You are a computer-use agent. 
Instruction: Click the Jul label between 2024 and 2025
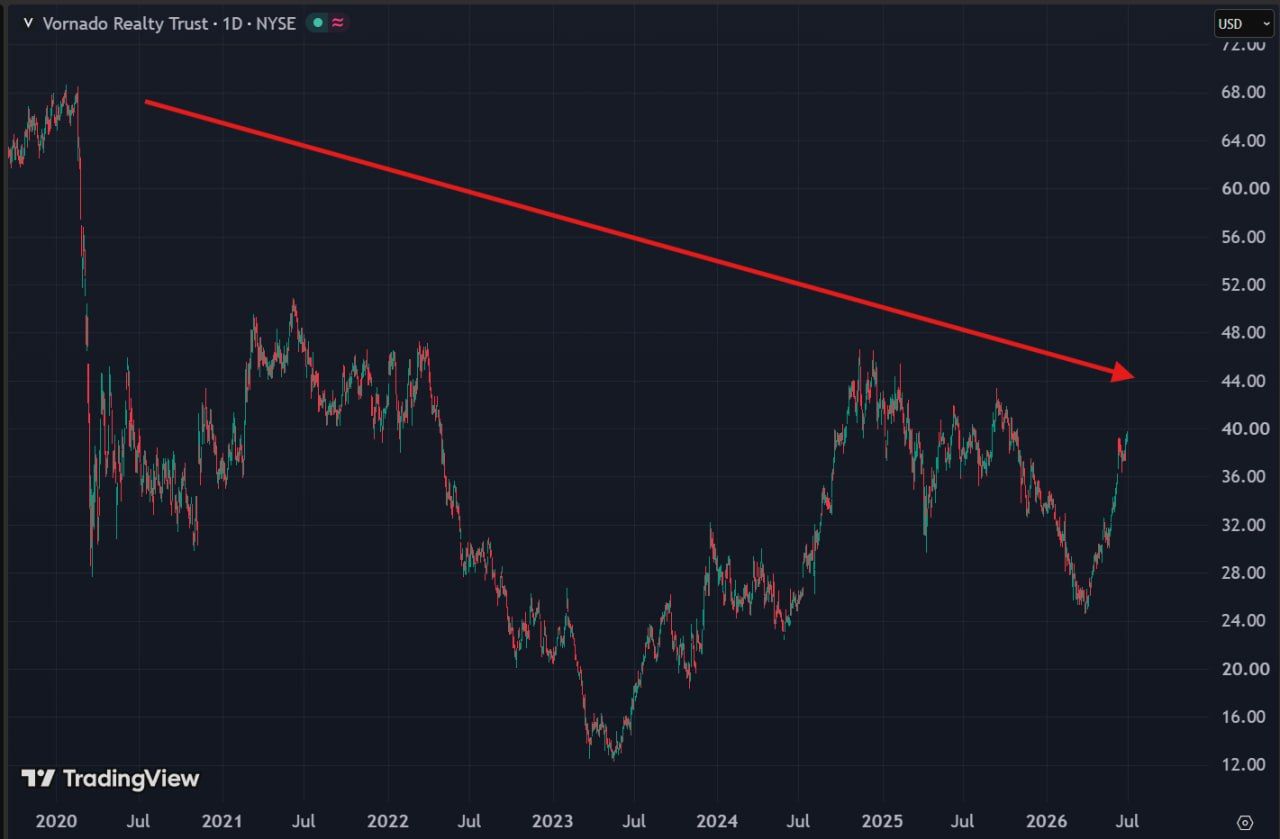[800, 822]
